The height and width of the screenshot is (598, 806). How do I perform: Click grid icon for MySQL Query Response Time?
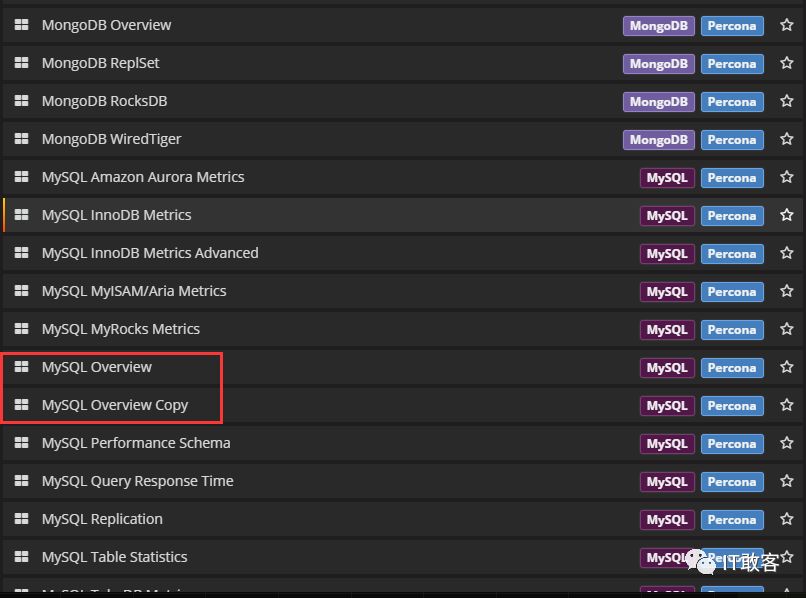coord(22,481)
